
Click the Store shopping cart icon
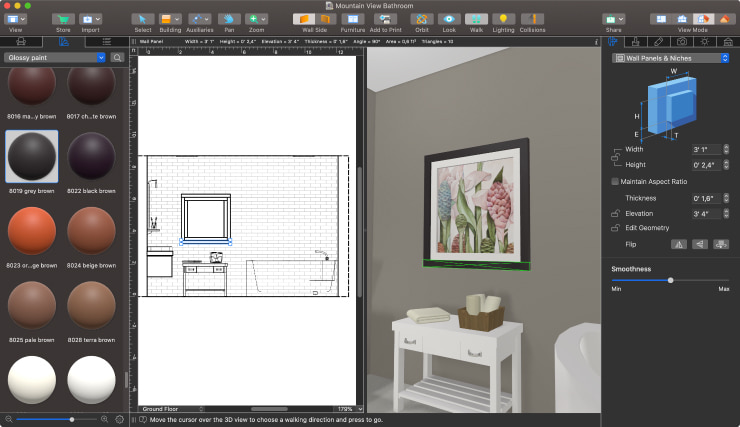tap(62, 19)
